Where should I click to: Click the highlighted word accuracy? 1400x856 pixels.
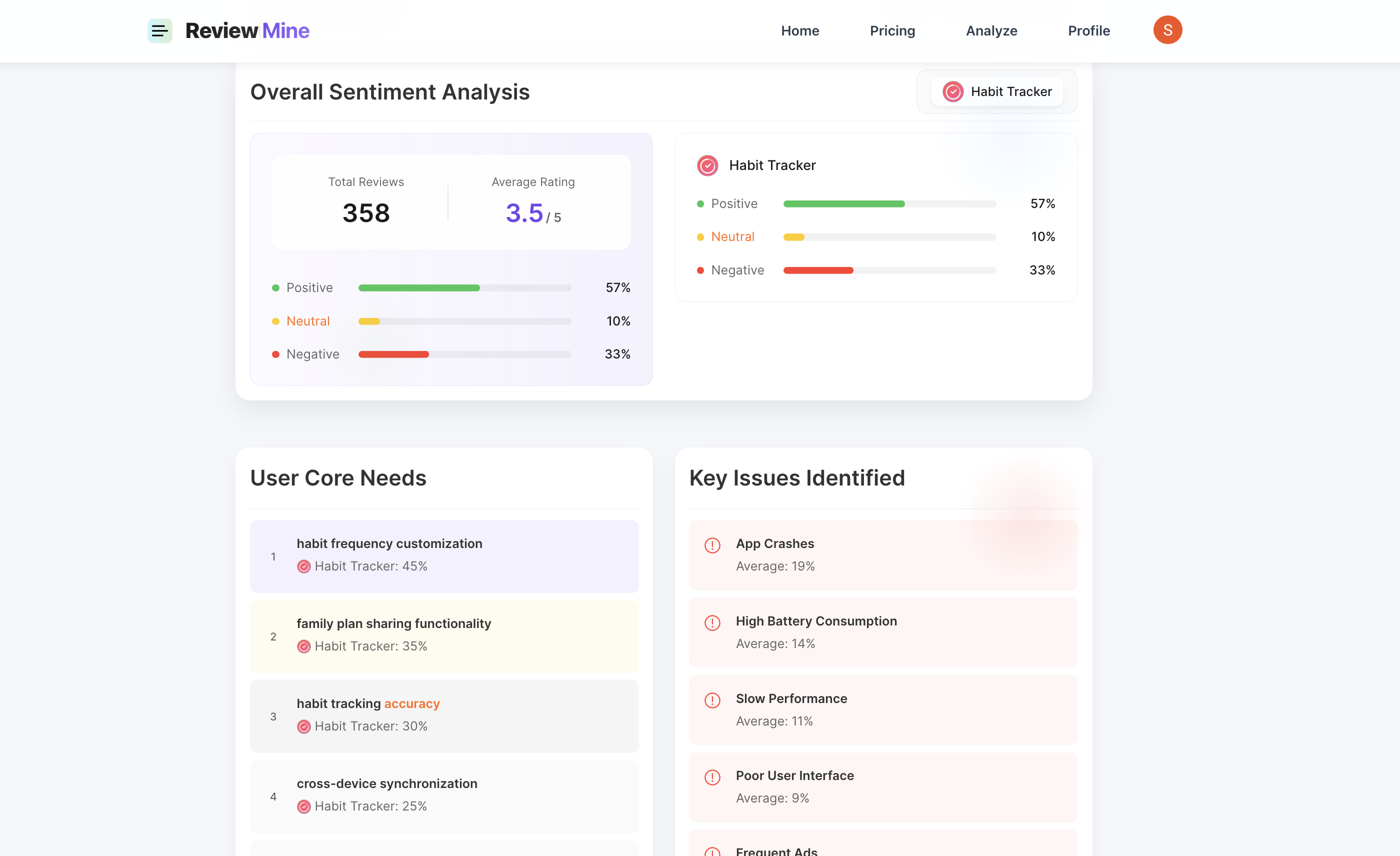coord(412,704)
